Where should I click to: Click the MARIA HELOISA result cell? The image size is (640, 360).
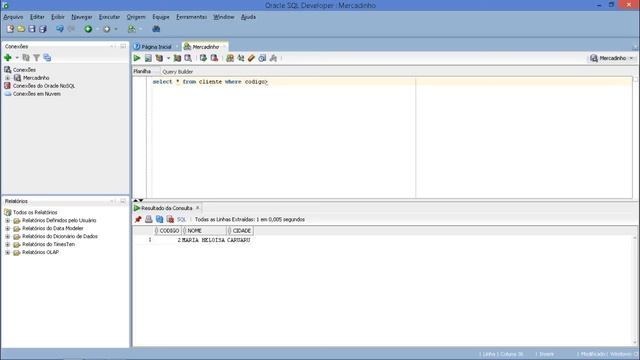203,240
